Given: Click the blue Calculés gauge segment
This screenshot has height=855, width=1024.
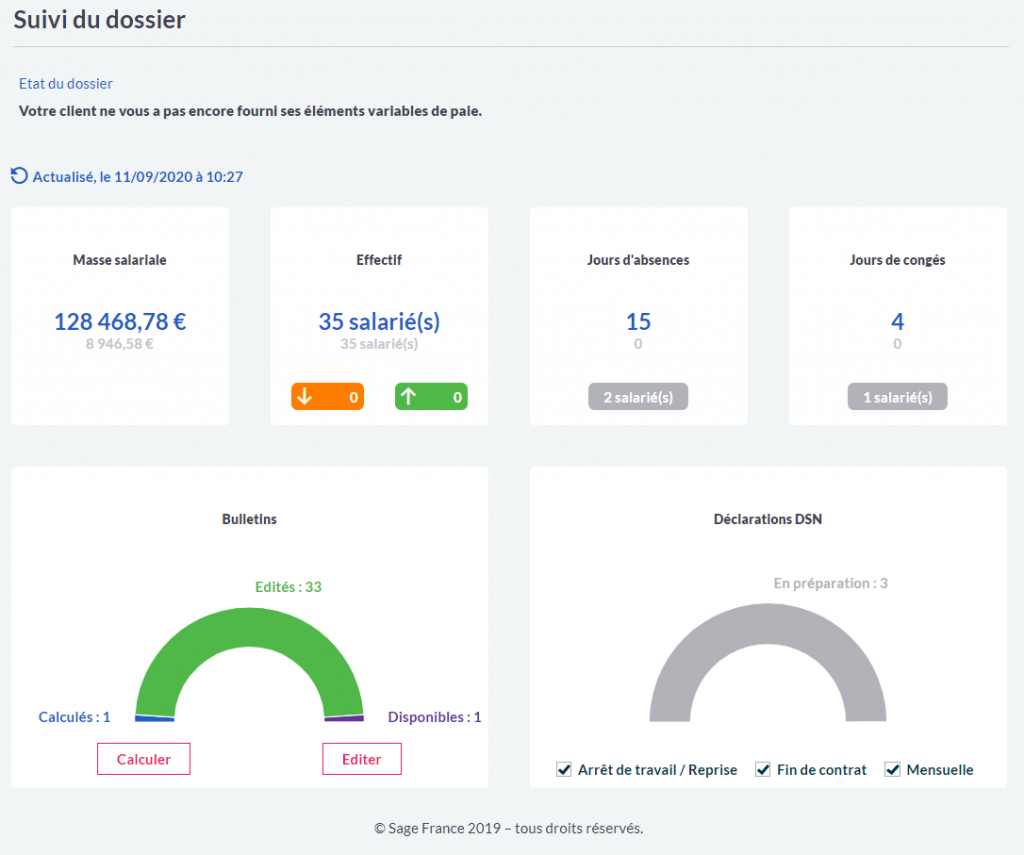Looking at the screenshot, I should [154, 718].
